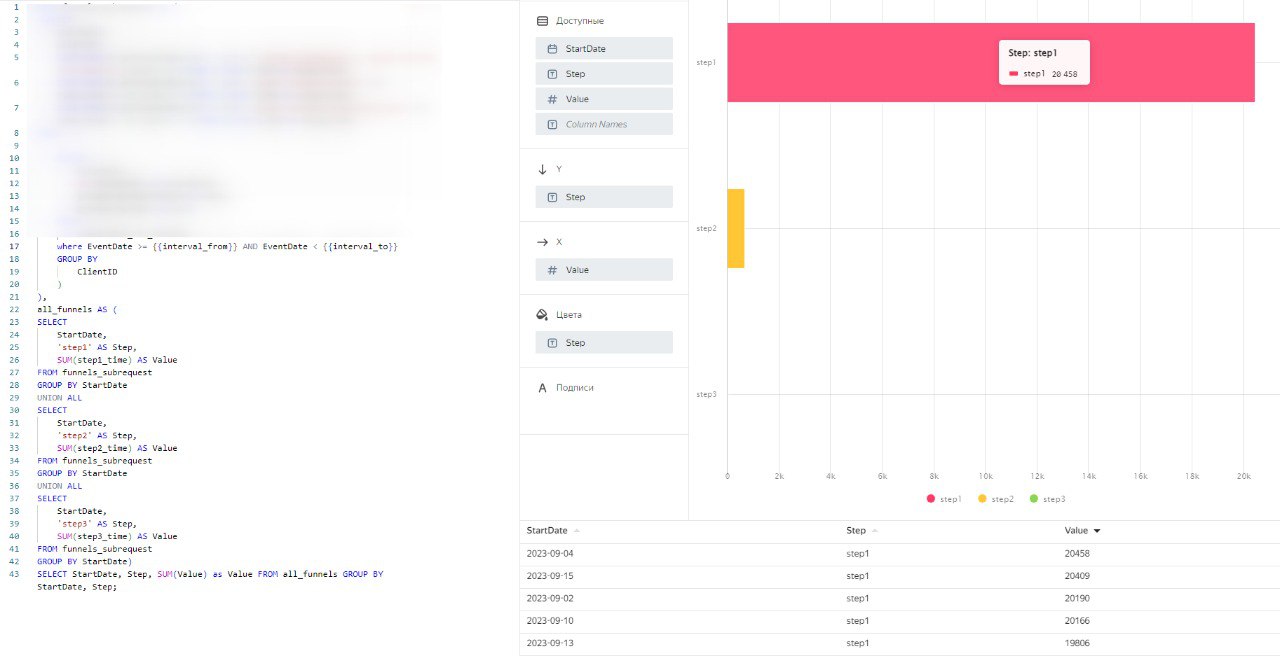
Task: Click the Подписи letter A icon
Action: pyautogui.click(x=542, y=388)
